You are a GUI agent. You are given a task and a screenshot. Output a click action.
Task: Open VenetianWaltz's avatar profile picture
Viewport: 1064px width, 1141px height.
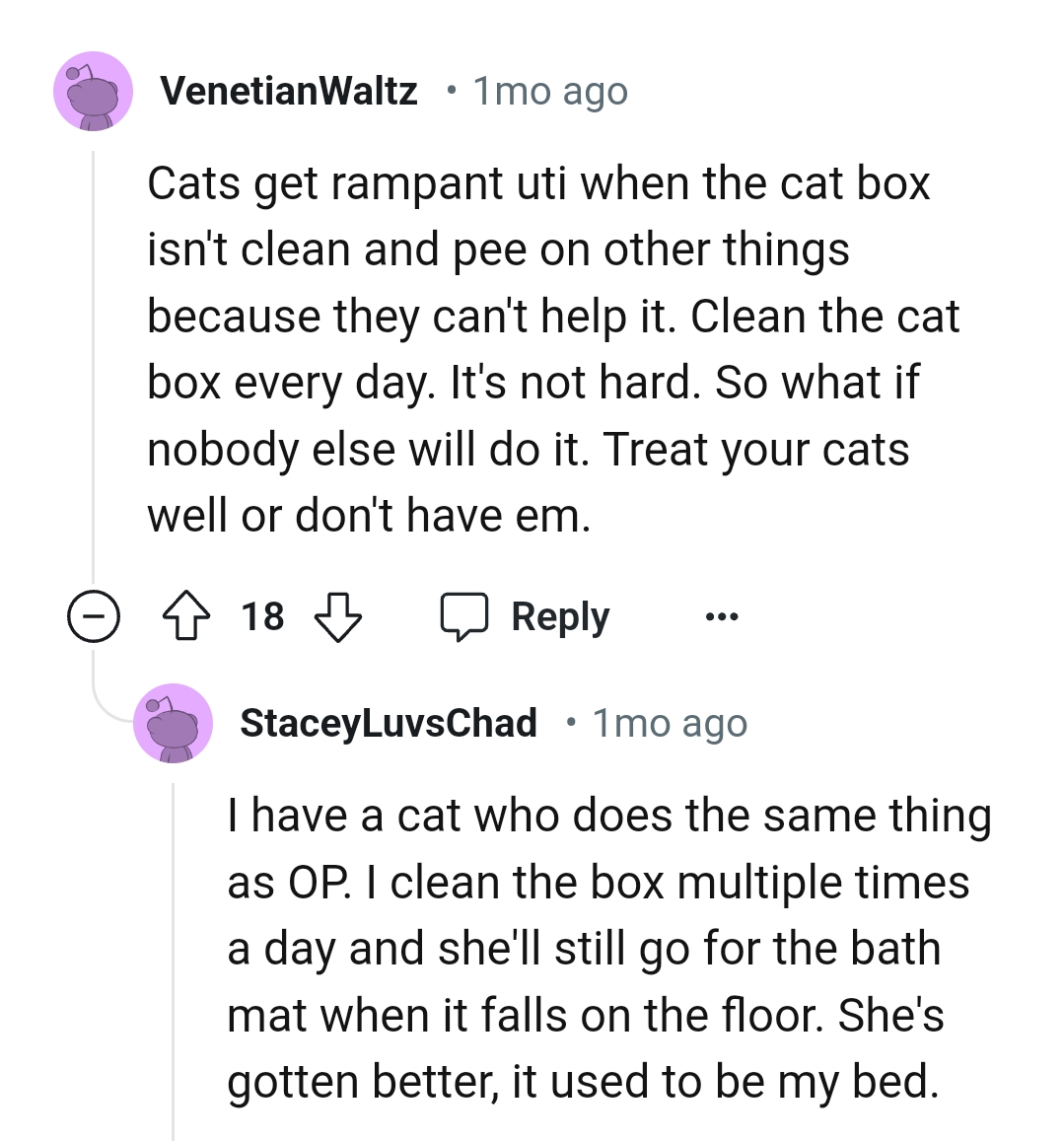(x=93, y=92)
